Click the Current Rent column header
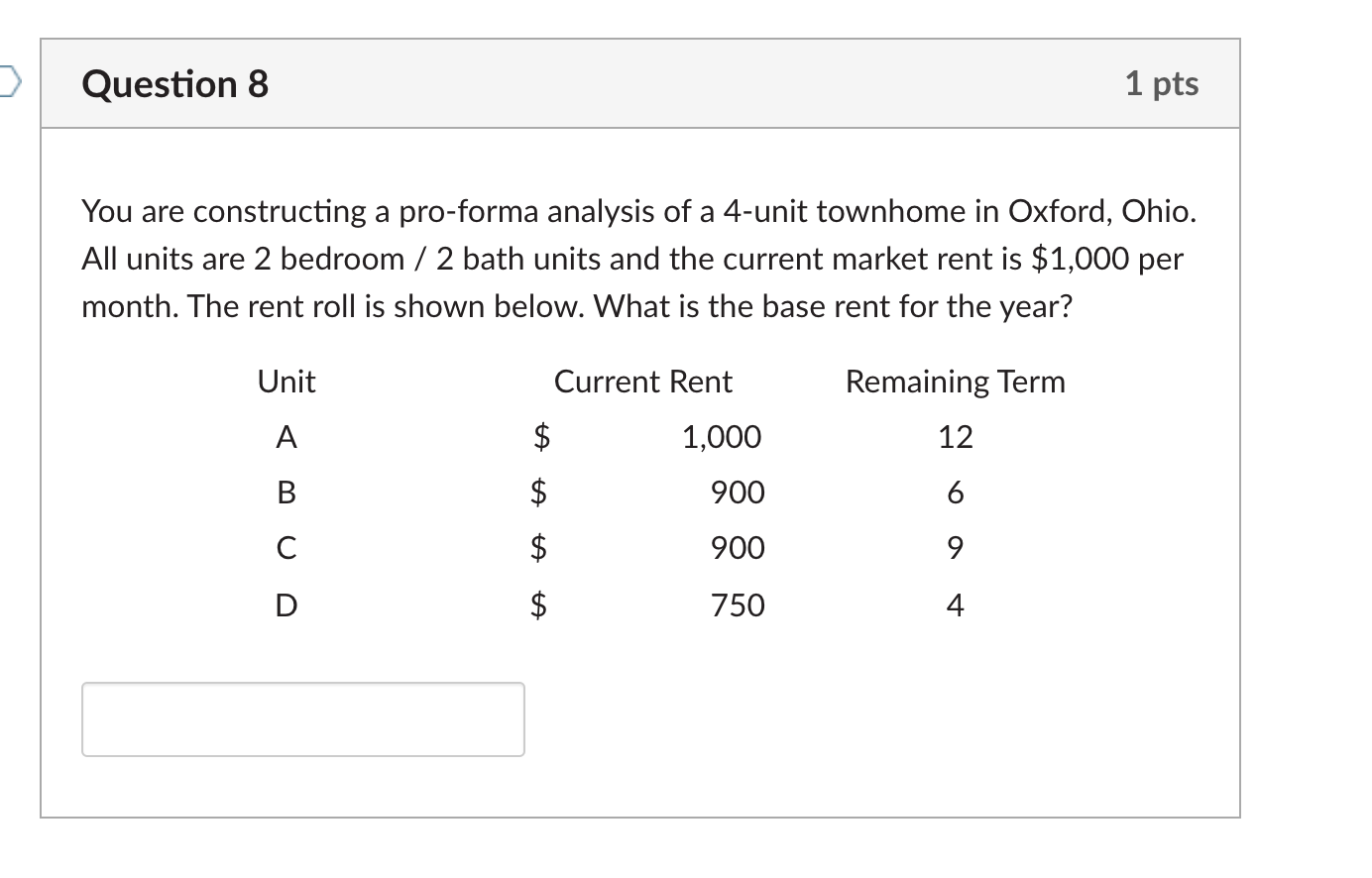This screenshot has height=878, width=1372. [x=643, y=381]
